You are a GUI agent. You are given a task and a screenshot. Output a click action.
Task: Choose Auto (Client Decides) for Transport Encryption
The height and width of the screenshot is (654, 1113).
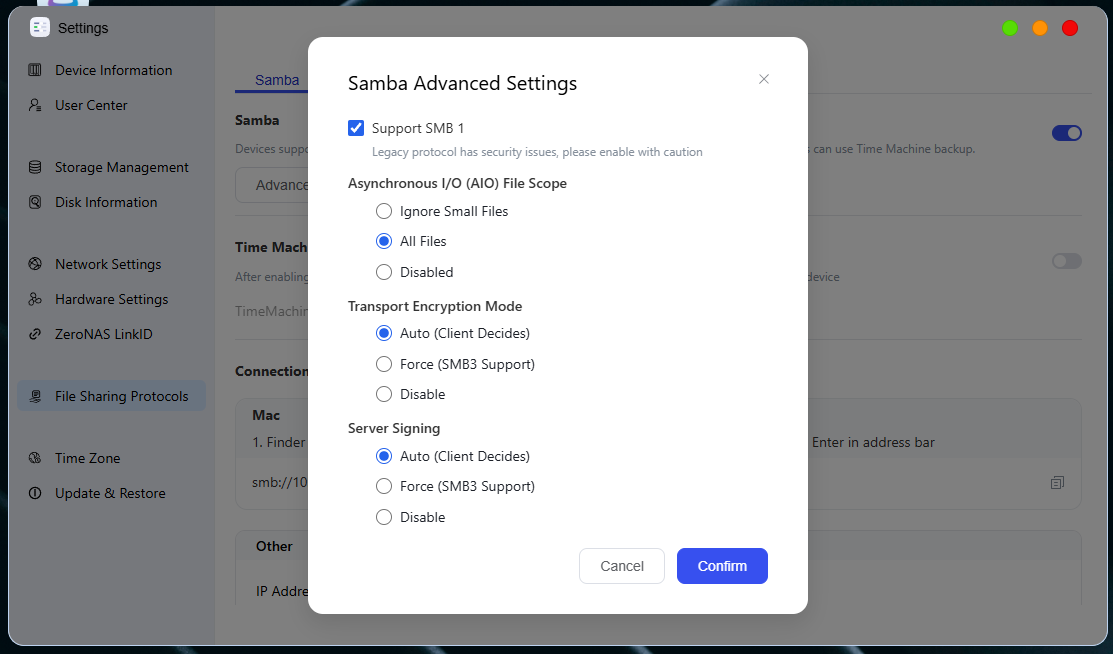[x=384, y=333]
